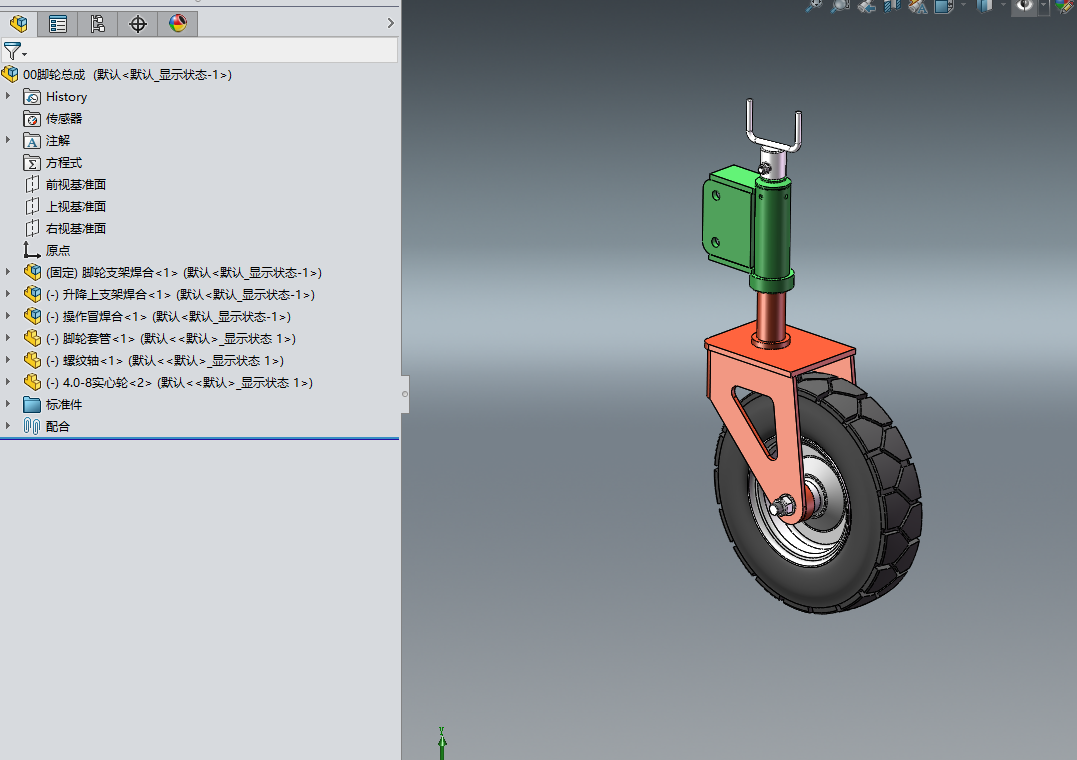Click the 操作冒焊合<1> assembly icon
This screenshot has width=1077, height=760.
(32, 316)
